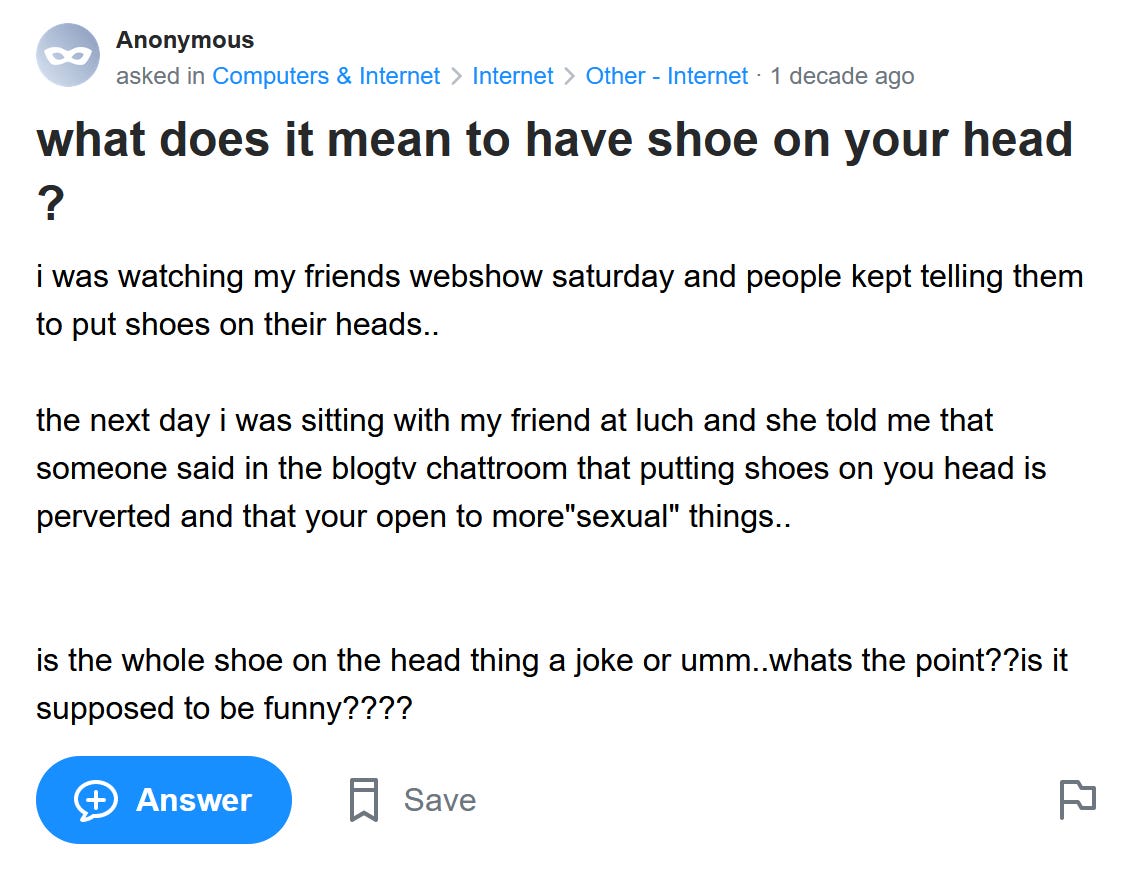1140x869 pixels.
Task: Click the standalone question mark below title
Action: click(50, 206)
